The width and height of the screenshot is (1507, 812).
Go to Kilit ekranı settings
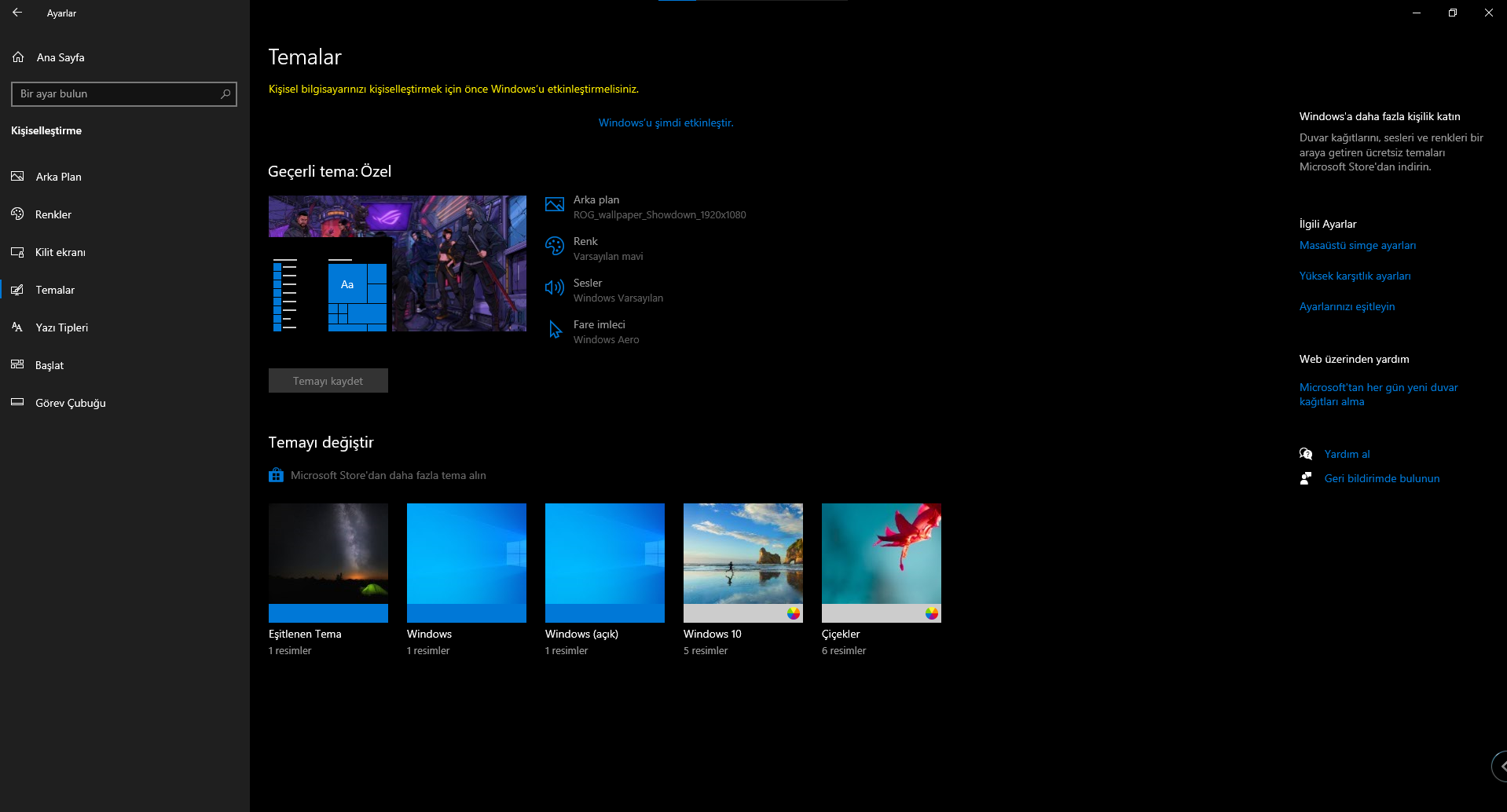coord(125,252)
